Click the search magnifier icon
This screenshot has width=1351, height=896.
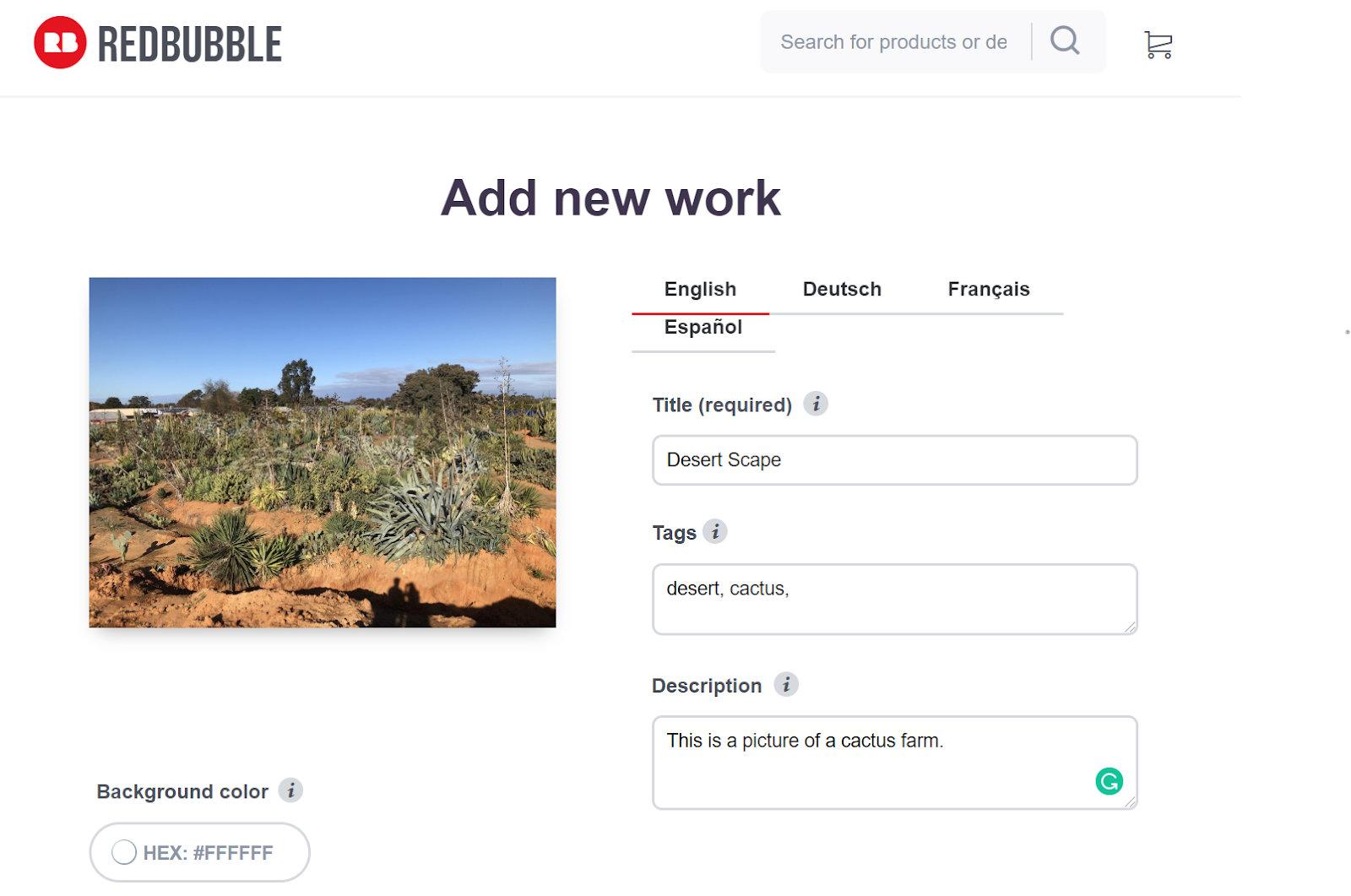click(x=1065, y=41)
